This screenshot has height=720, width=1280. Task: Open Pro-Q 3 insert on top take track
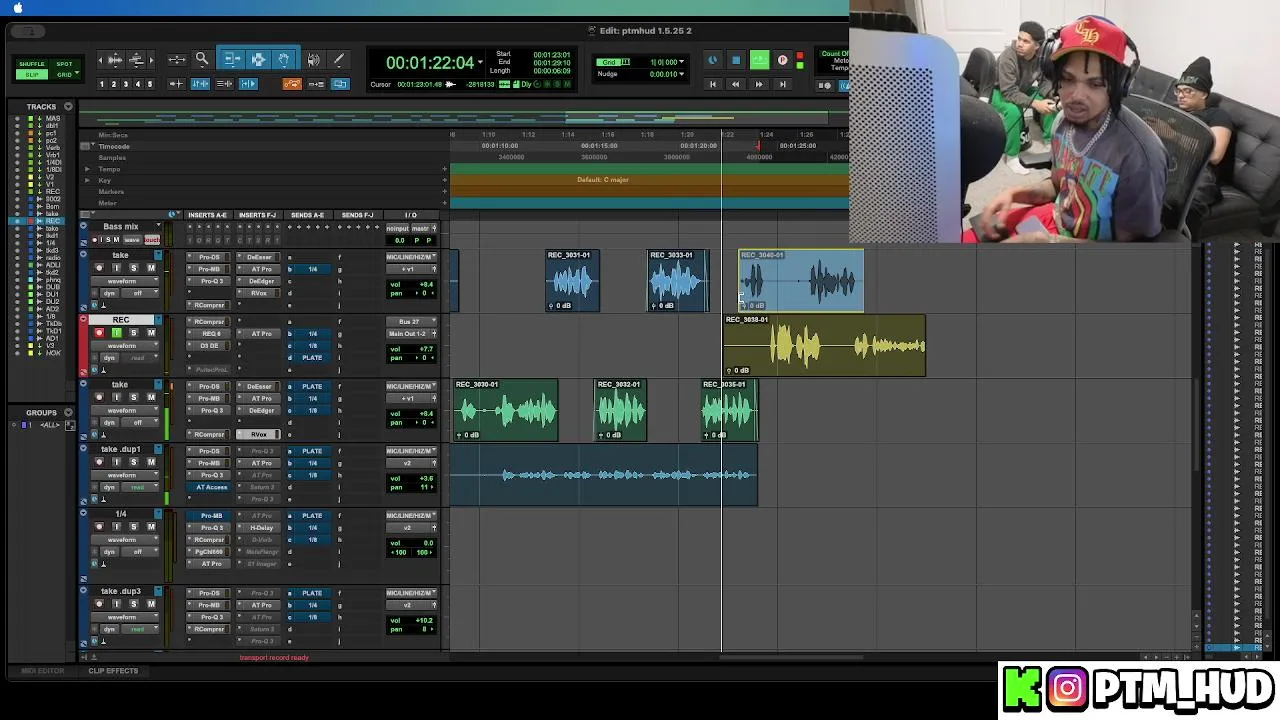(x=209, y=281)
